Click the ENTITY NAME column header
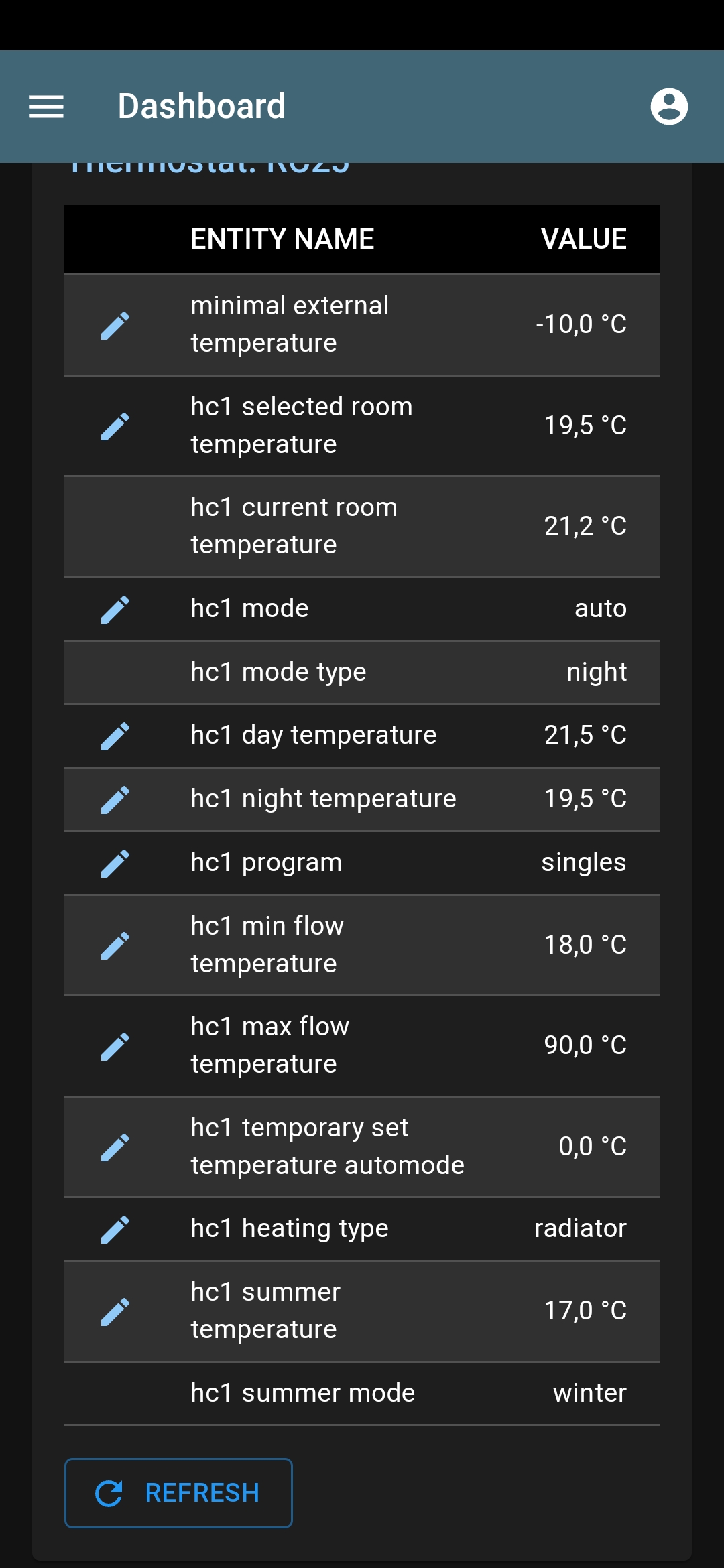The height and width of the screenshot is (1568, 724). point(283,239)
